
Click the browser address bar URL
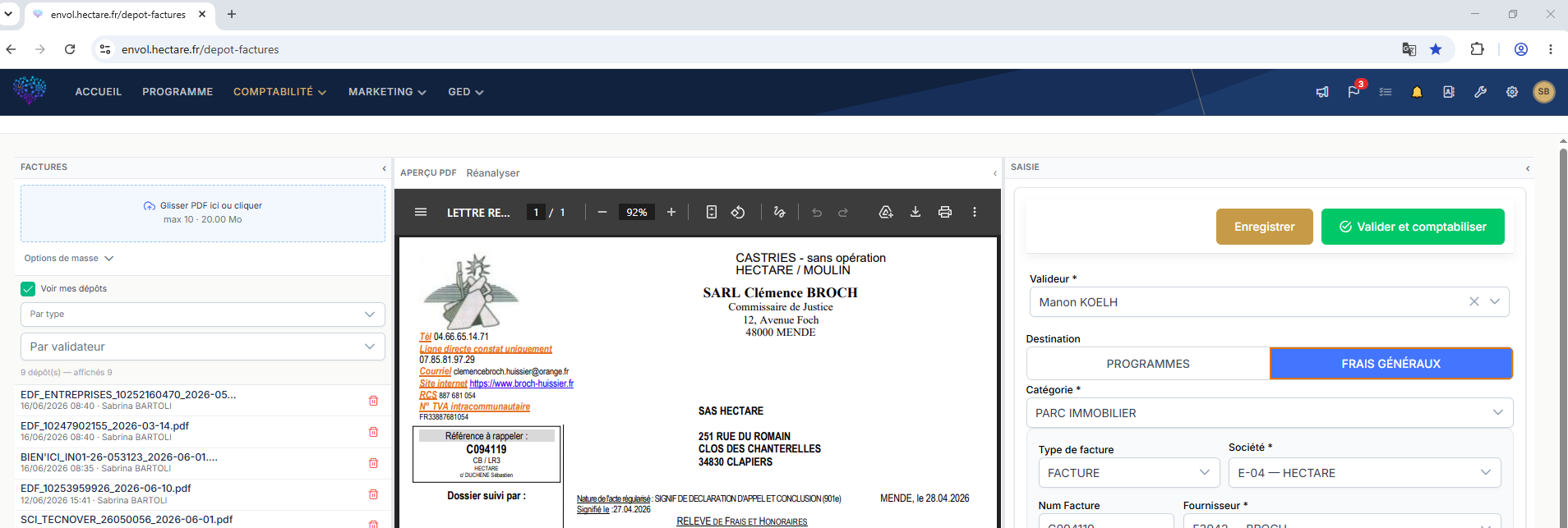pyautogui.click(x=200, y=49)
